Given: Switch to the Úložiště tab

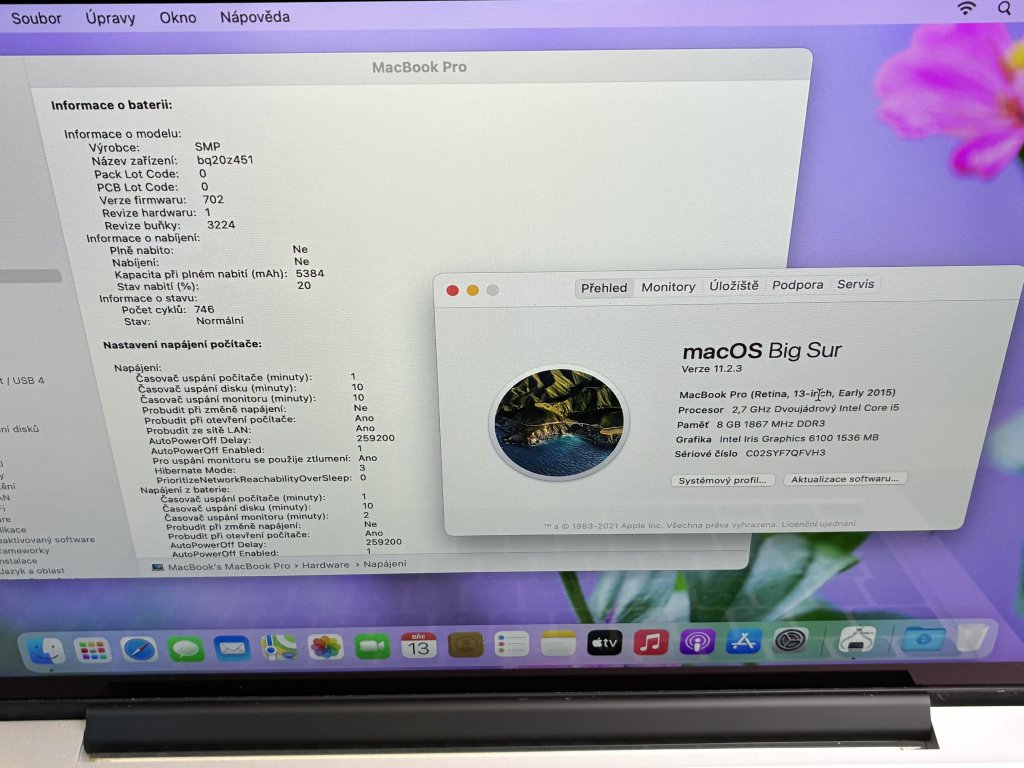Looking at the screenshot, I should [x=733, y=285].
